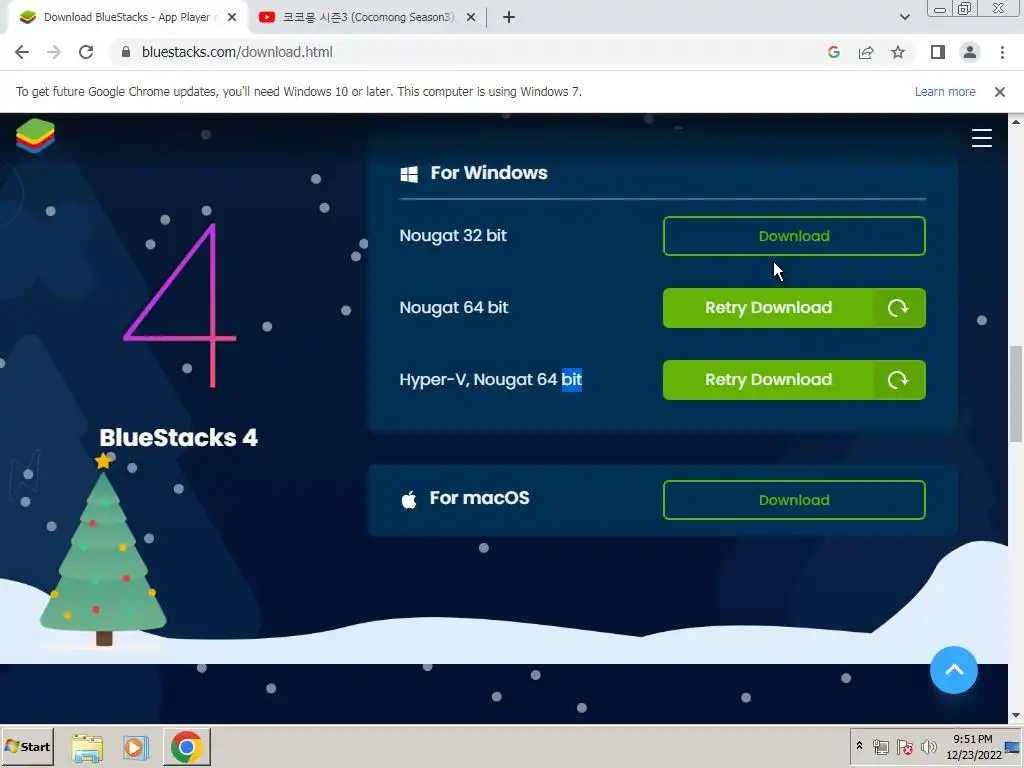Open the network tray icon
Screen dimensions: 1024x768
[880, 746]
